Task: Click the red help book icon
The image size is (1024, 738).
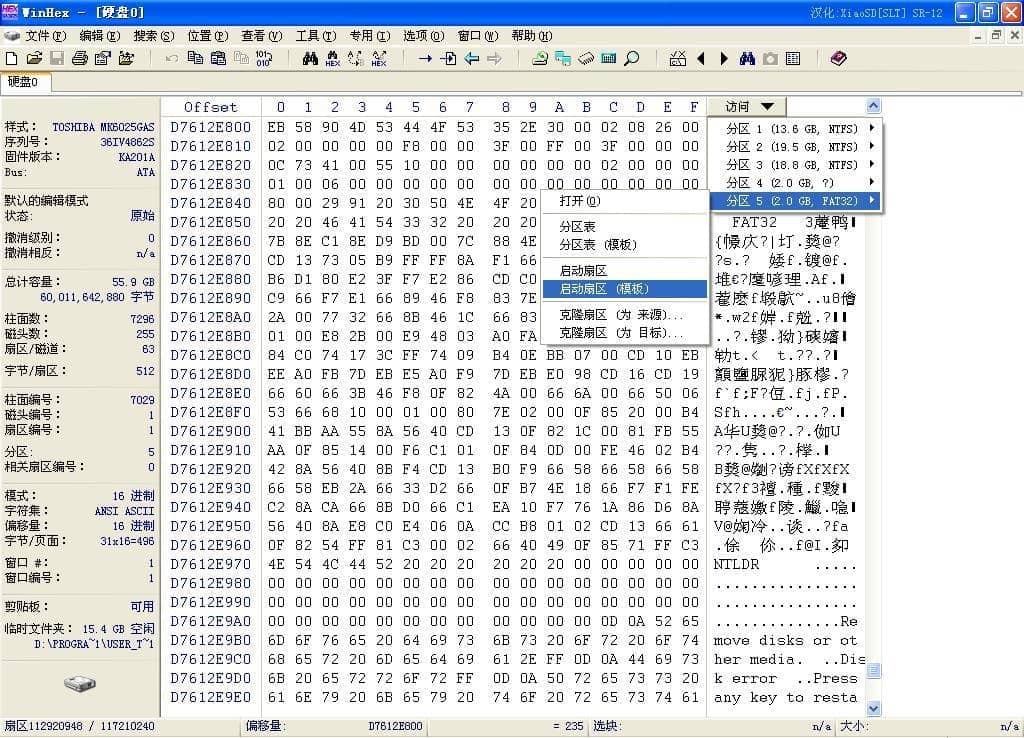Action: click(839, 59)
